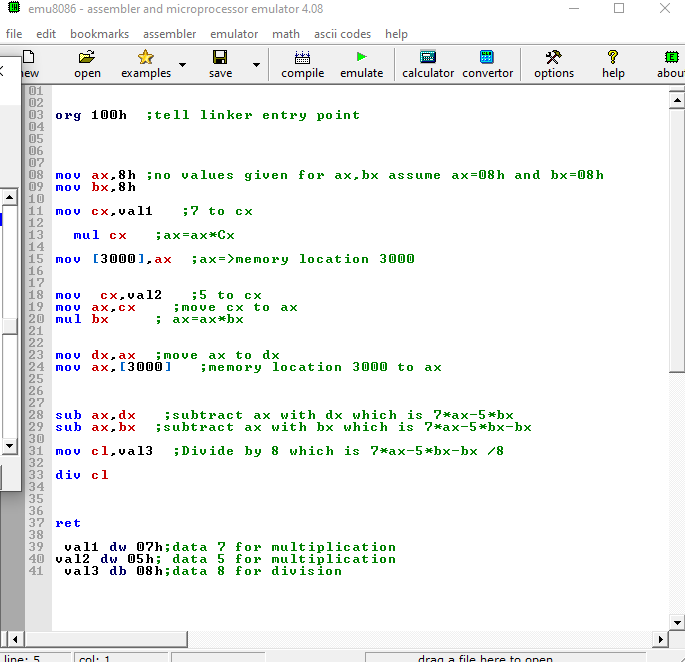
Task: Expand the save dropdown arrow
Action: pos(256,65)
